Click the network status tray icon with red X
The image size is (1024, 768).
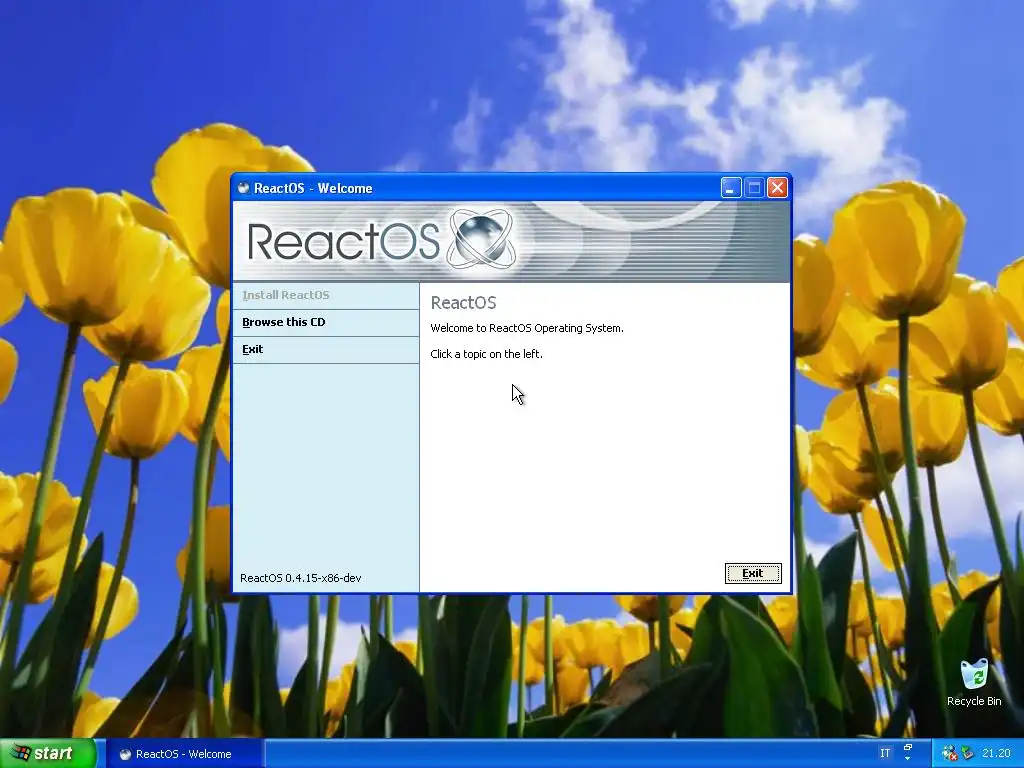[x=950, y=753]
